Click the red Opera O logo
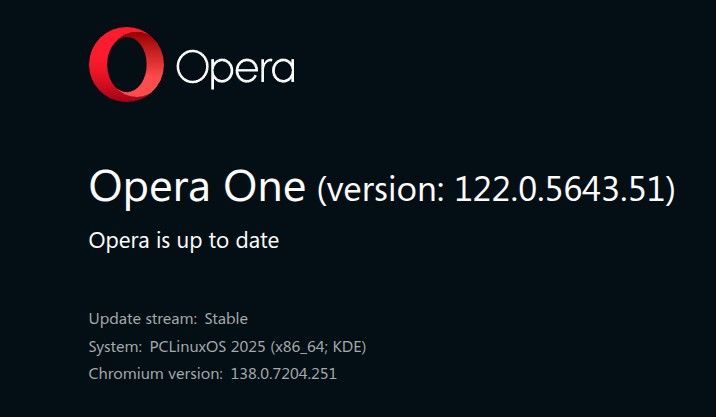716x417 pixels. (x=126, y=64)
